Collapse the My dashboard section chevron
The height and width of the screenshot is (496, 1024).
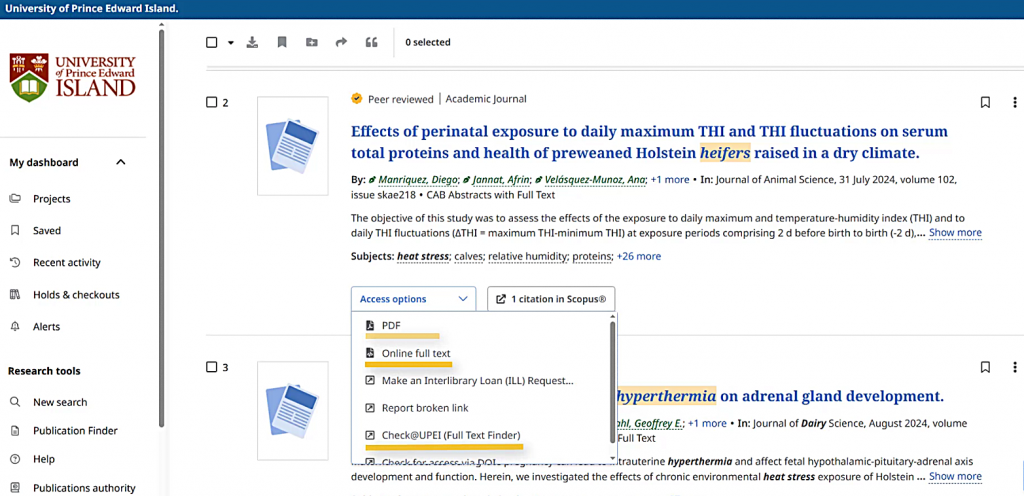121,162
